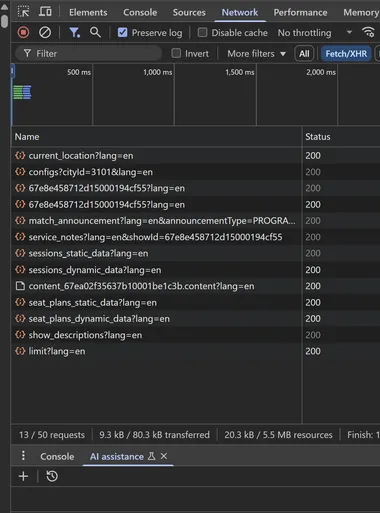Click the scrollbar up arrow
This screenshot has height=513, width=380.
tap(4, 6)
